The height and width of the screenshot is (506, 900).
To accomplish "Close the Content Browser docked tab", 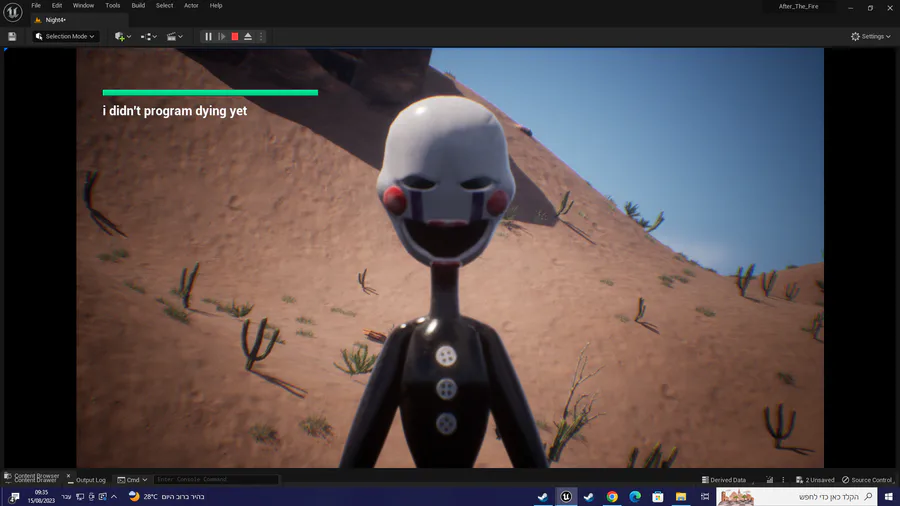I will click(68, 476).
